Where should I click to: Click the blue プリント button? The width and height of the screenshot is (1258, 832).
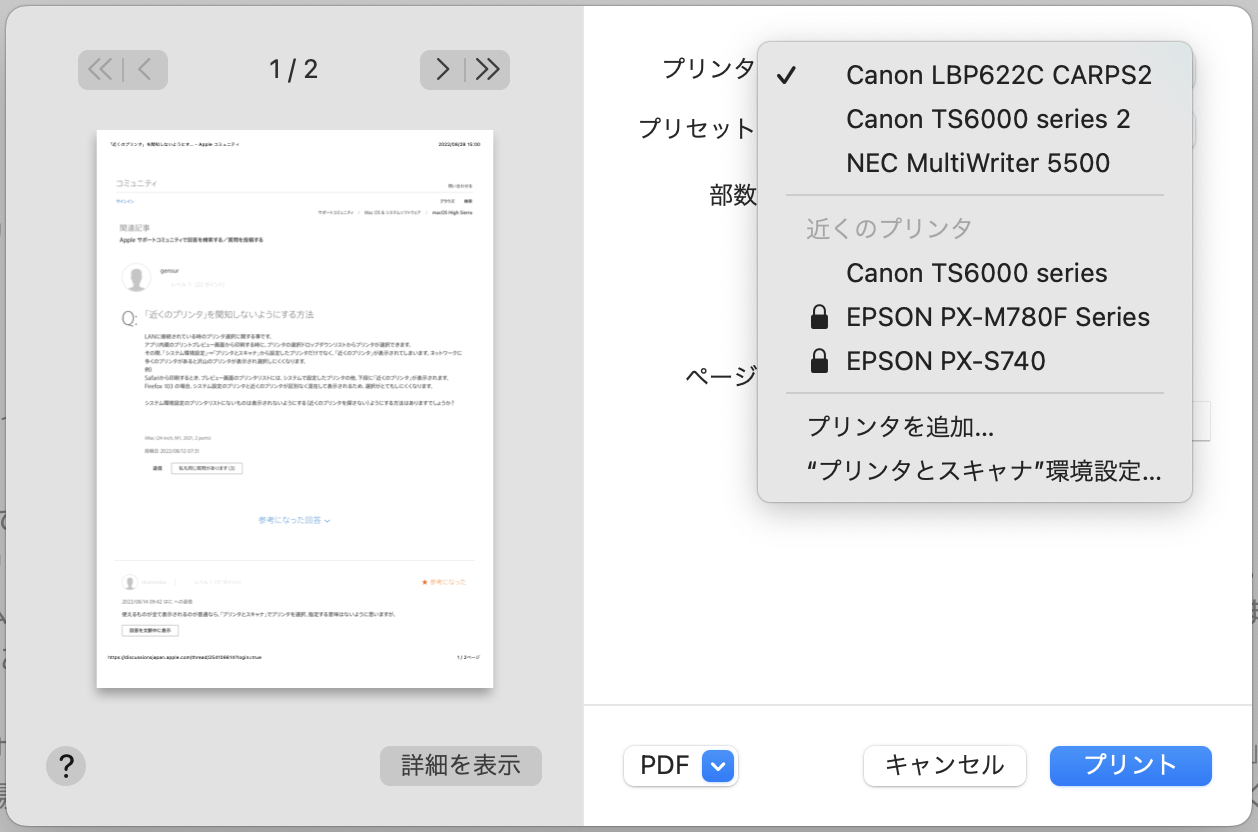tap(1131, 766)
